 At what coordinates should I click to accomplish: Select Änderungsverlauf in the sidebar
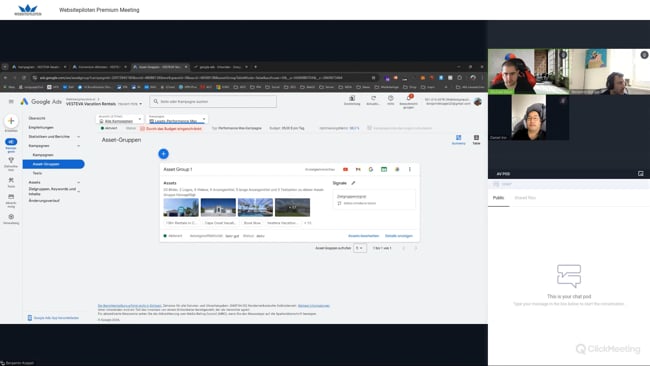(x=44, y=201)
